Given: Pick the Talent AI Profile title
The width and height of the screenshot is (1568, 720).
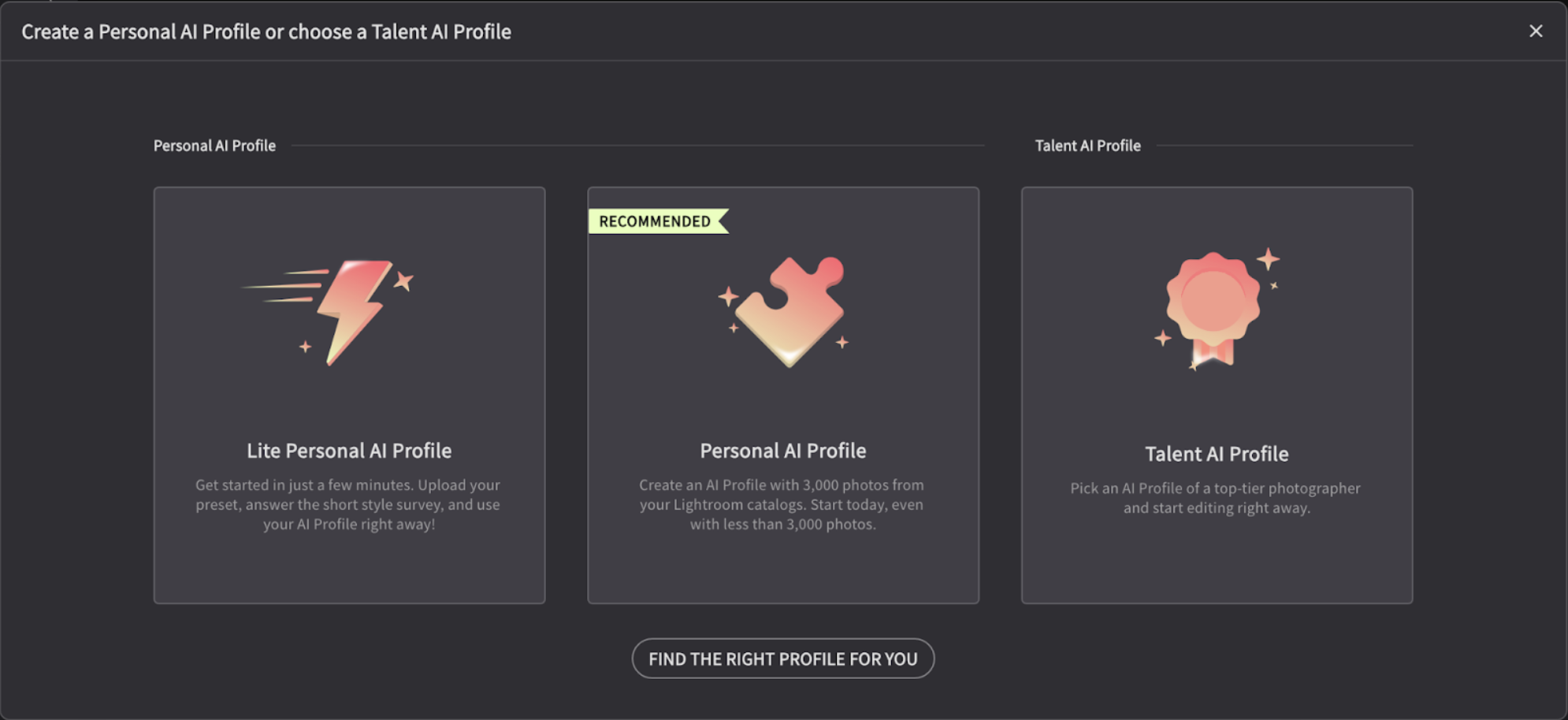Looking at the screenshot, I should pyautogui.click(x=1217, y=454).
